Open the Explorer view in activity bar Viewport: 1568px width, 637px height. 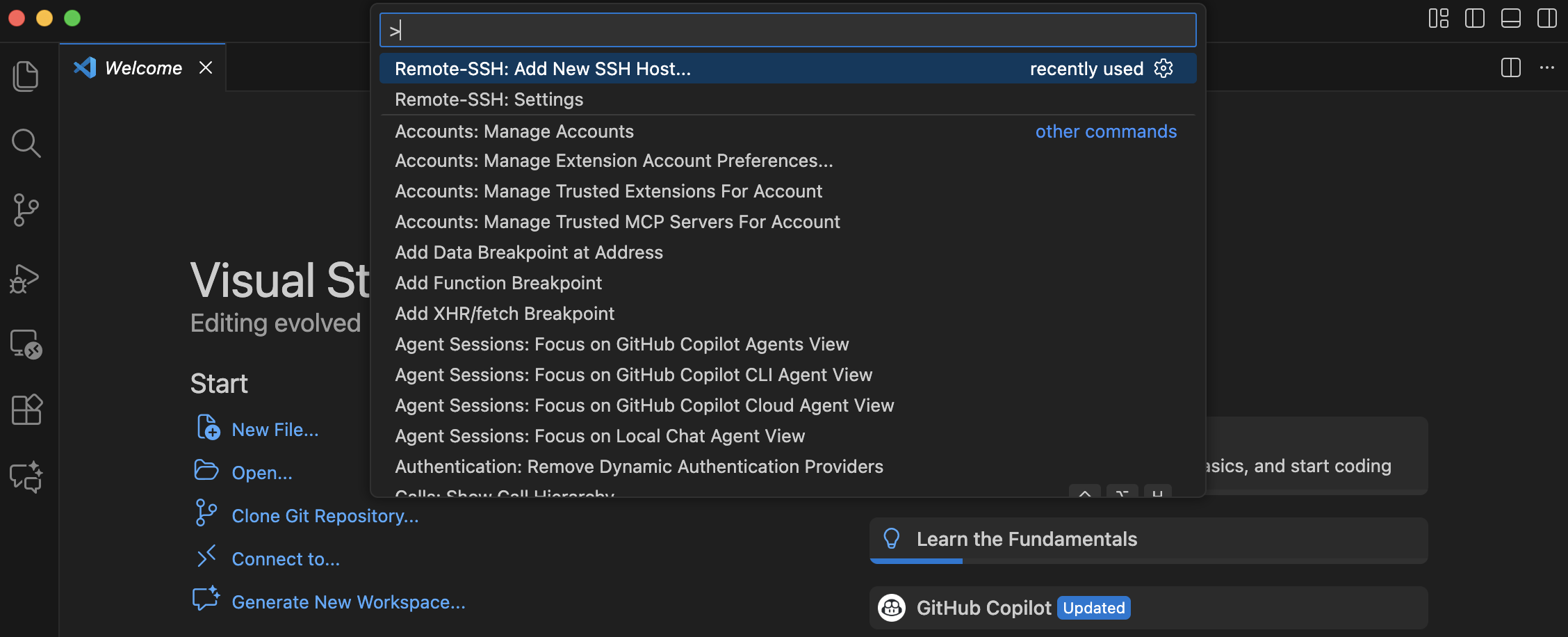click(26, 76)
